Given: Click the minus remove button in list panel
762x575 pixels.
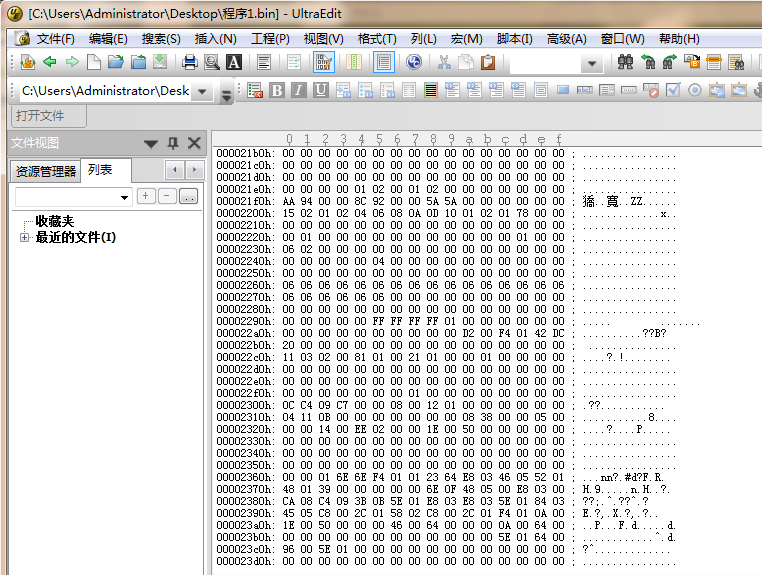Looking at the screenshot, I should coord(167,196).
